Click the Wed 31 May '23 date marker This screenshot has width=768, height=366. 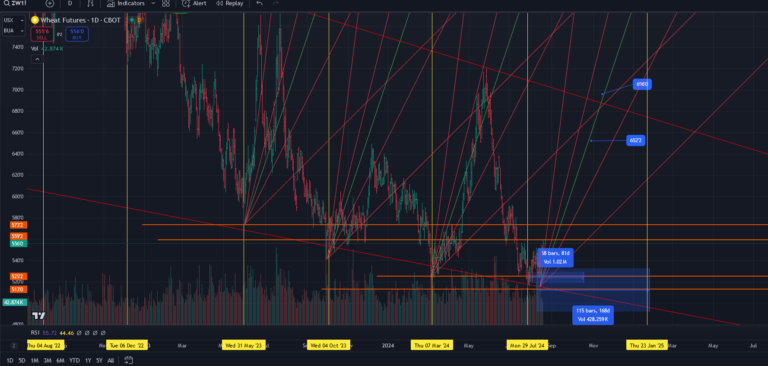point(244,345)
